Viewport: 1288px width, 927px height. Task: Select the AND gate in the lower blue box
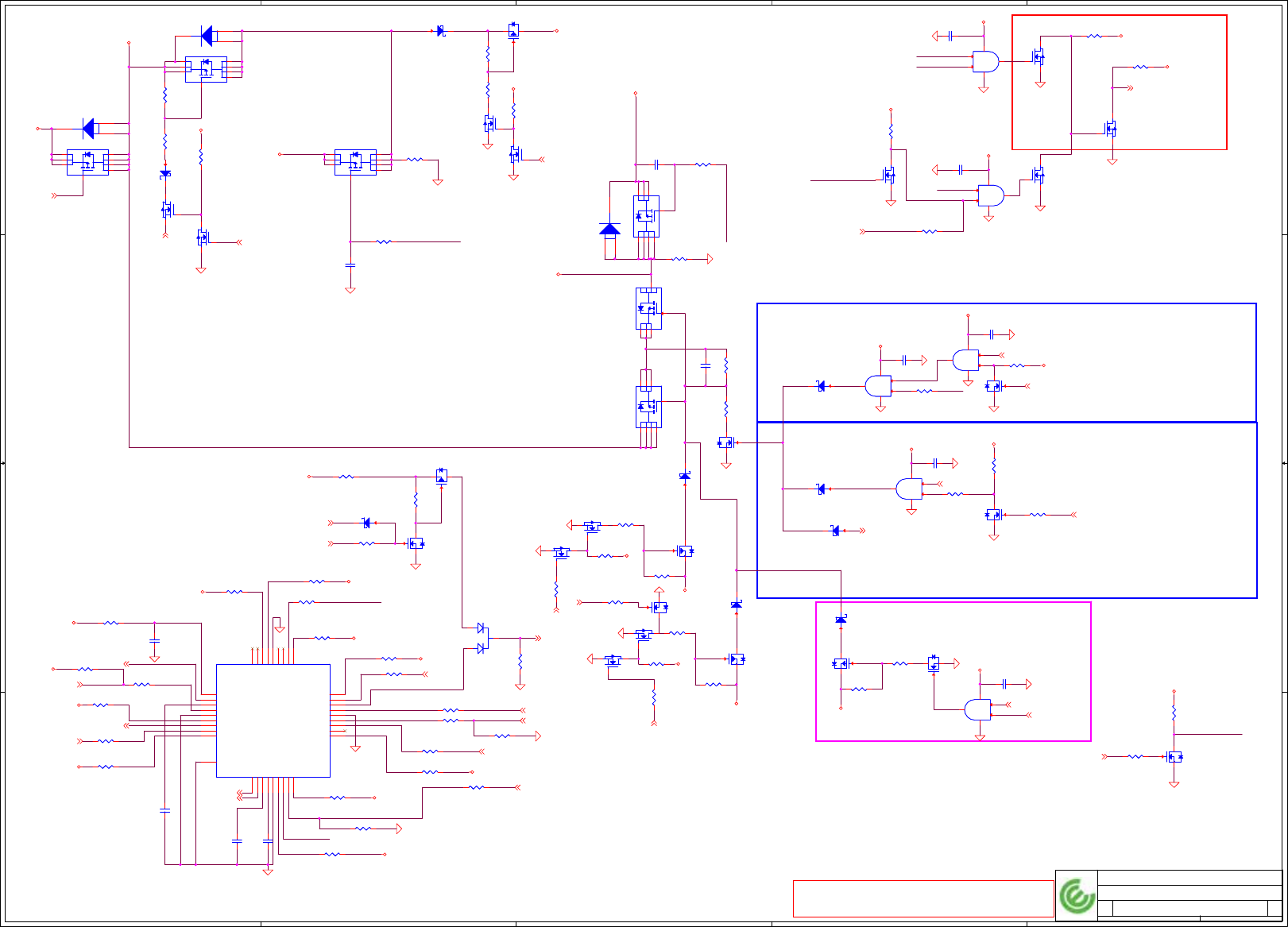[x=909, y=489]
